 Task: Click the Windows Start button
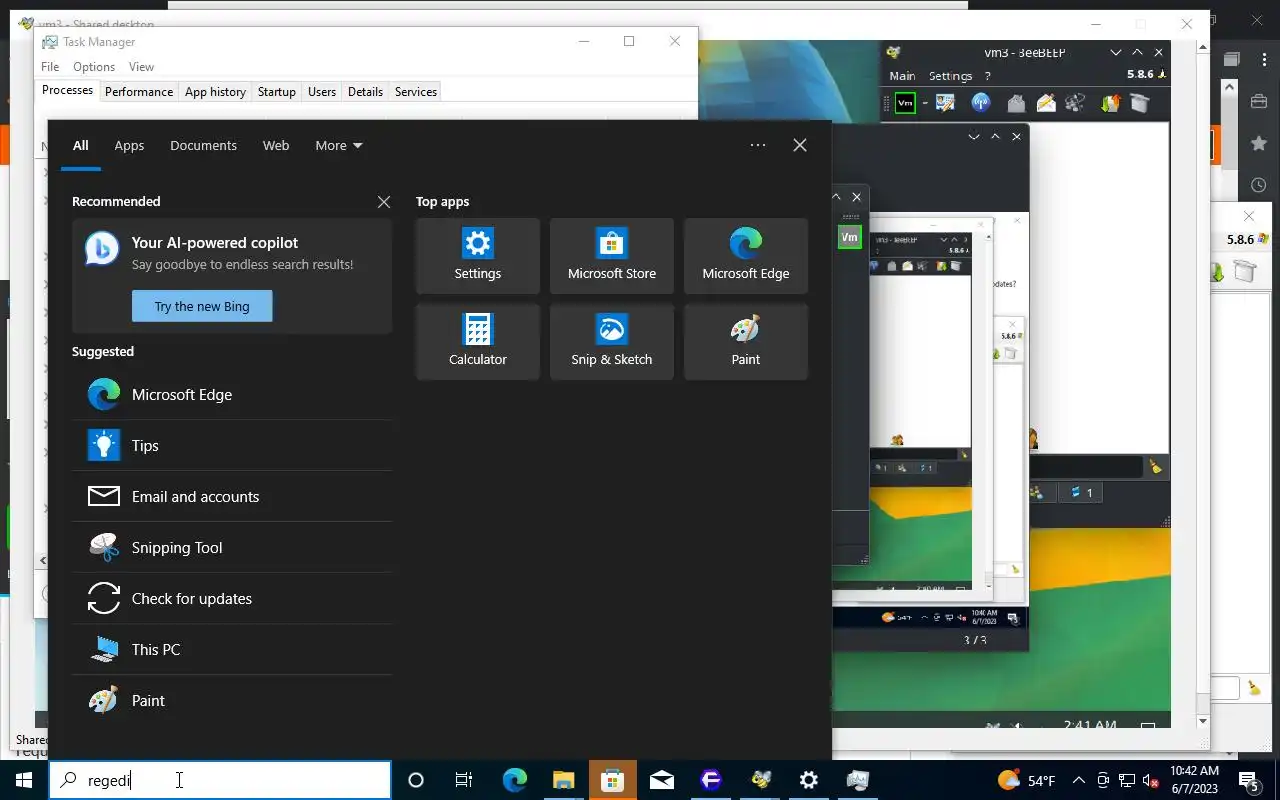tap(24, 780)
